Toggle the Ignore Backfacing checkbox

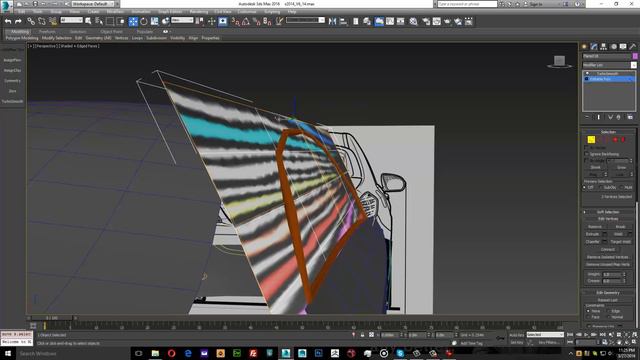(587, 154)
